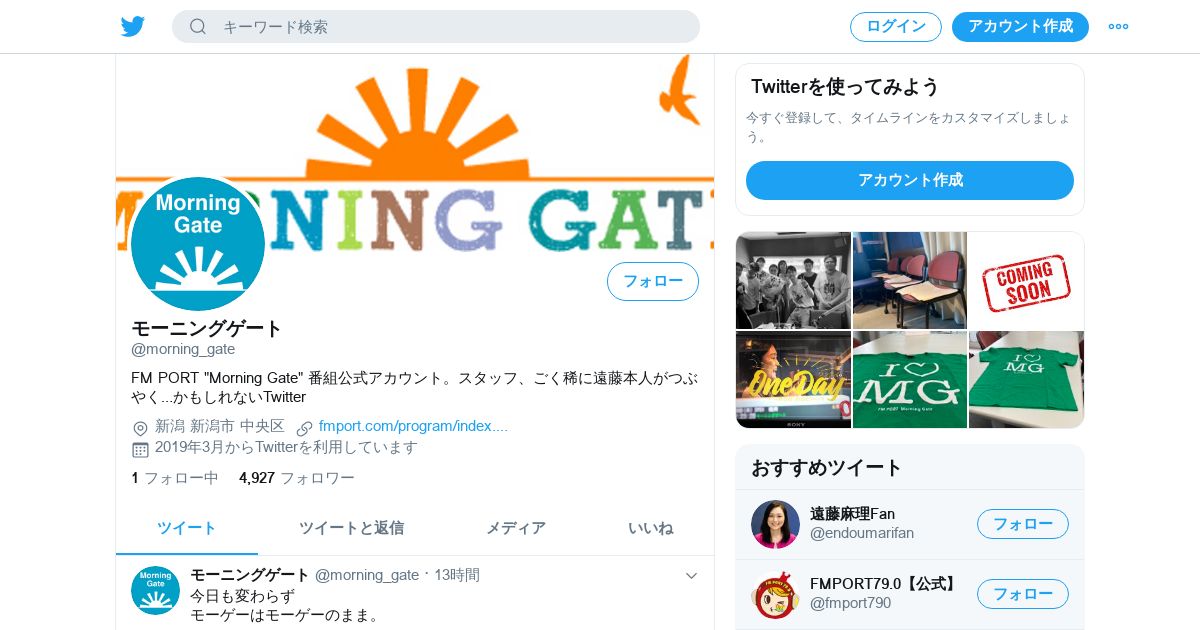Click the link chain icon beside fmport.com
Screen dimensions: 1200x630
(305, 428)
